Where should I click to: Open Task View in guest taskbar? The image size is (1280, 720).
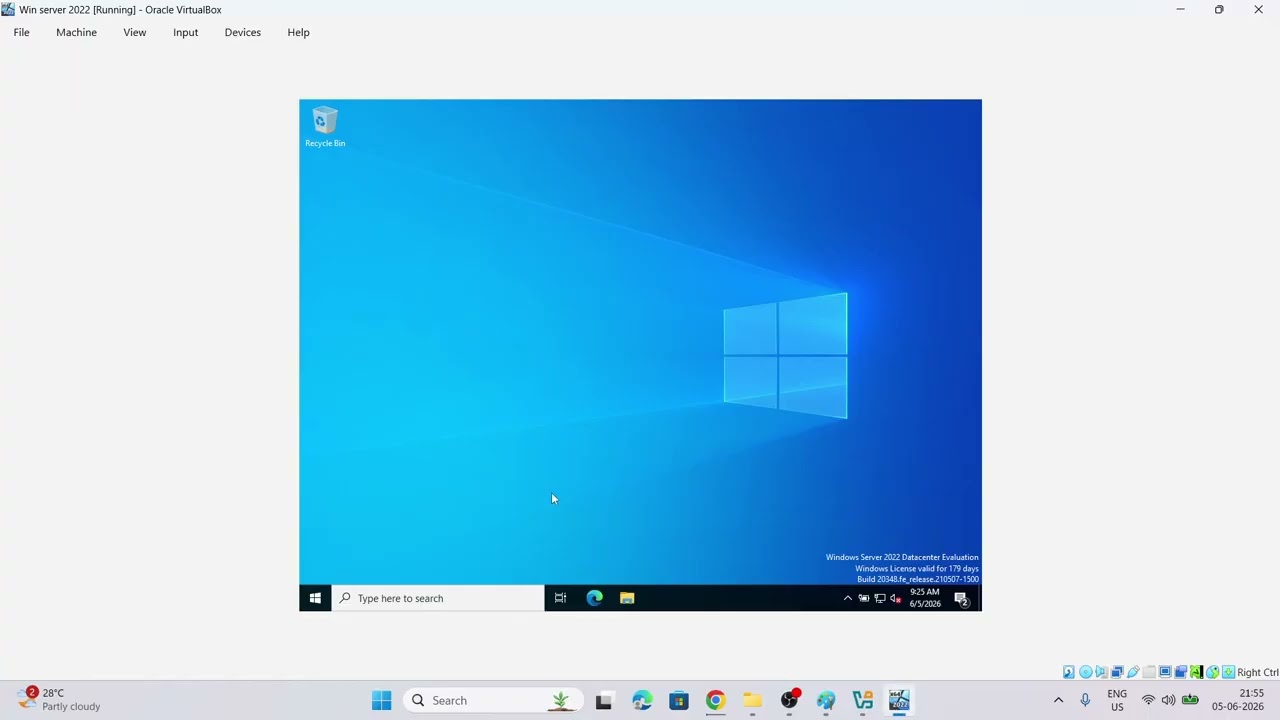pyautogui.click(x=560, y=598)
